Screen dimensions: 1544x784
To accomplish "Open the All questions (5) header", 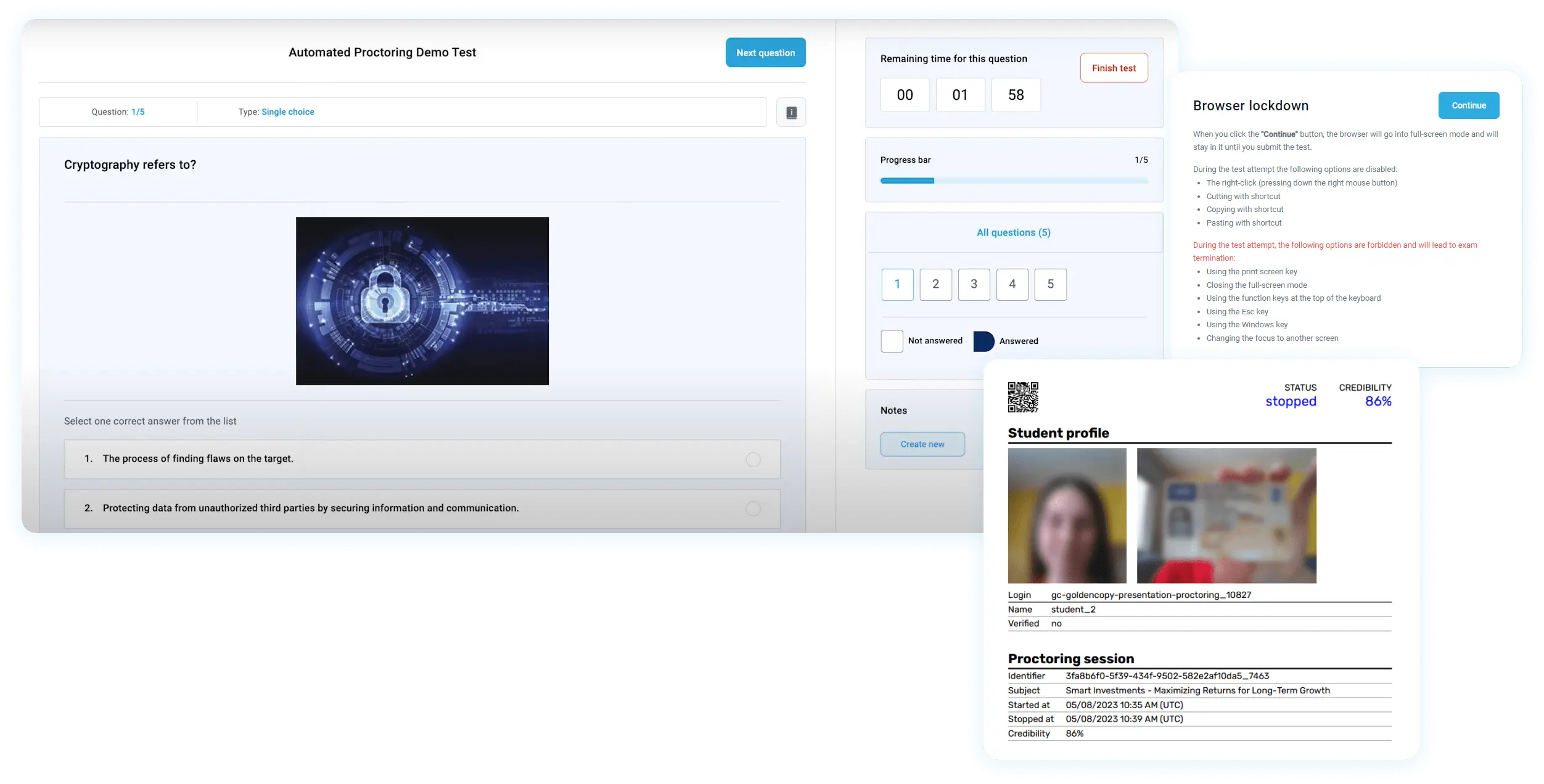I will click(x=1013, y=232).
